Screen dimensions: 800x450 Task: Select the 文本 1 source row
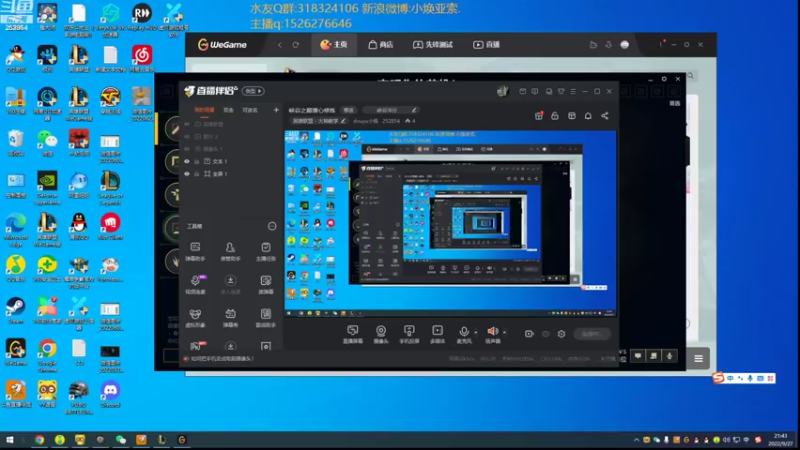click(x=231, y=161)
